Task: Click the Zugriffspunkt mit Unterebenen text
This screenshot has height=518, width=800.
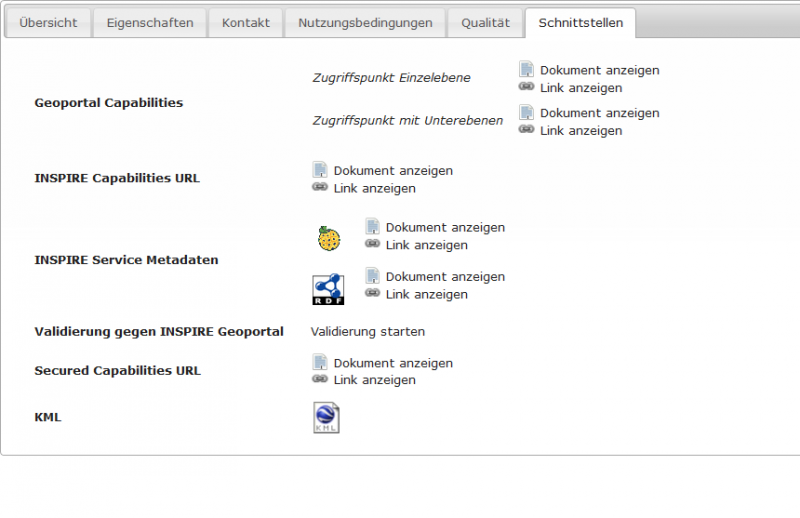Action: (407, 121)
